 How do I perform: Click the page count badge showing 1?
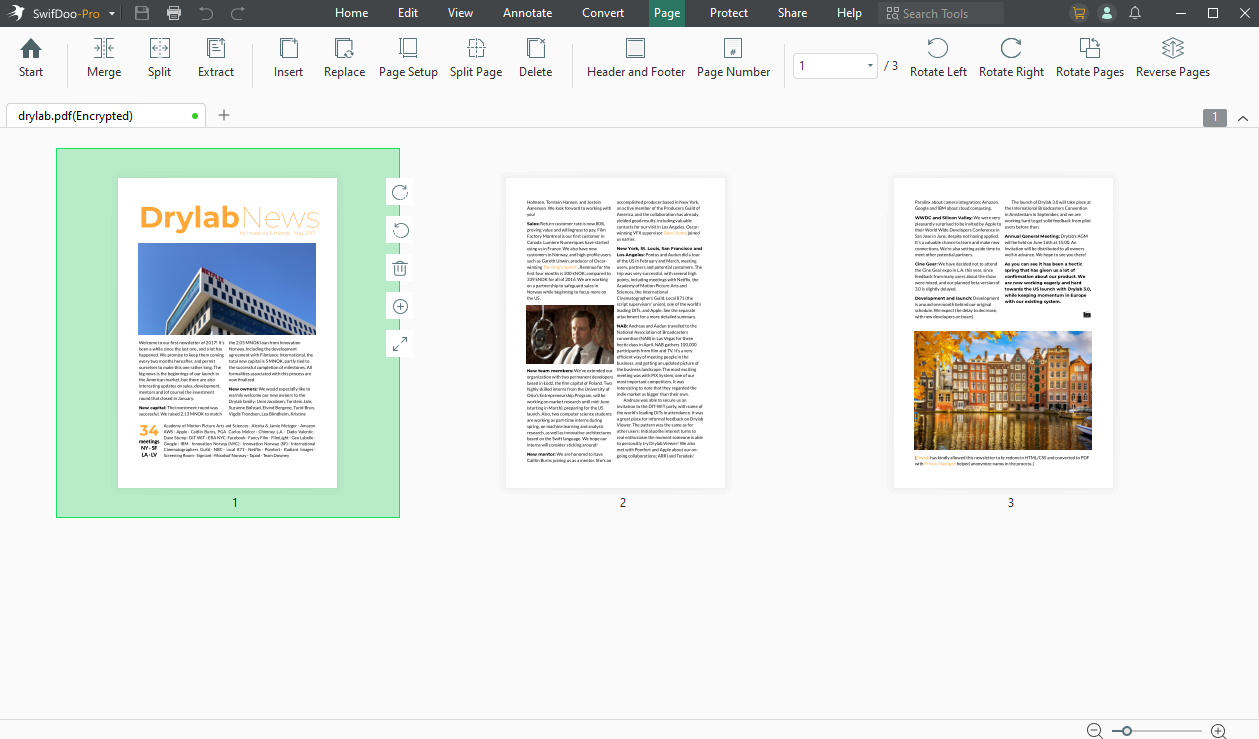coord(1215,118)
